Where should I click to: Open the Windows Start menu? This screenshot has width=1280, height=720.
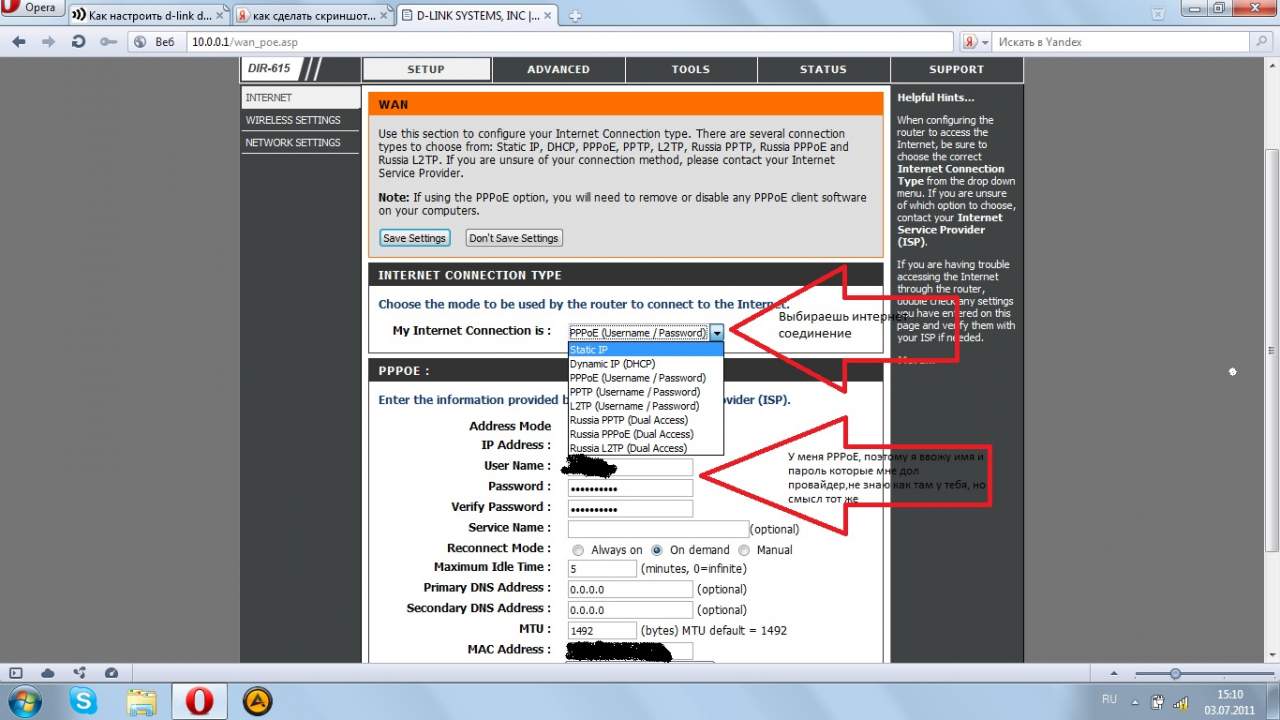tap(24, 701)
